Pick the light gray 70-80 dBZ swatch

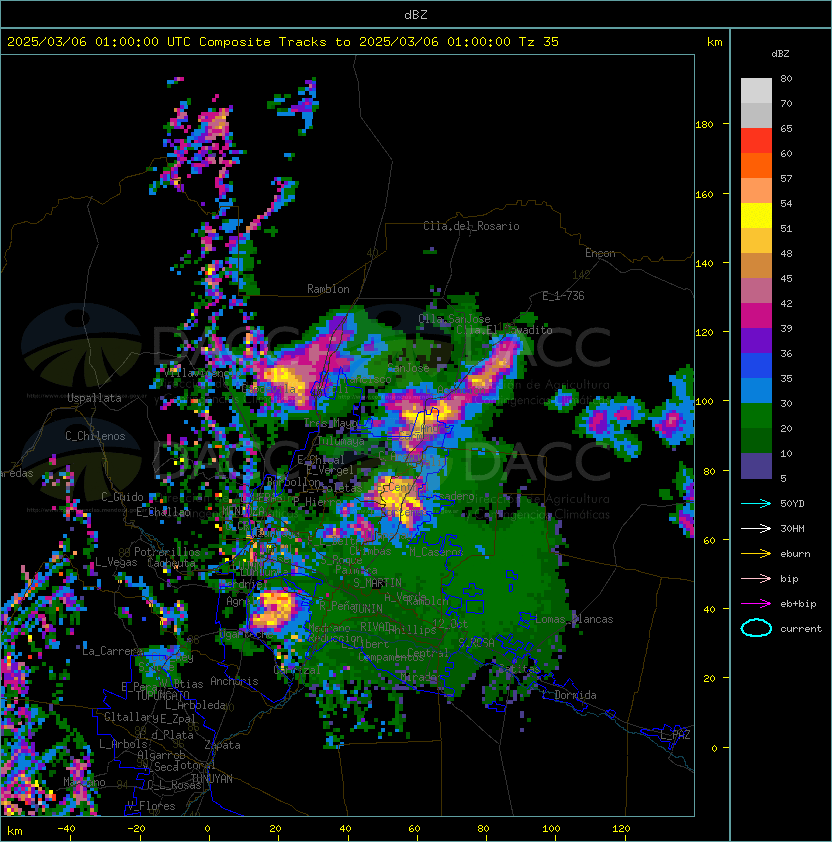[756, 91]
